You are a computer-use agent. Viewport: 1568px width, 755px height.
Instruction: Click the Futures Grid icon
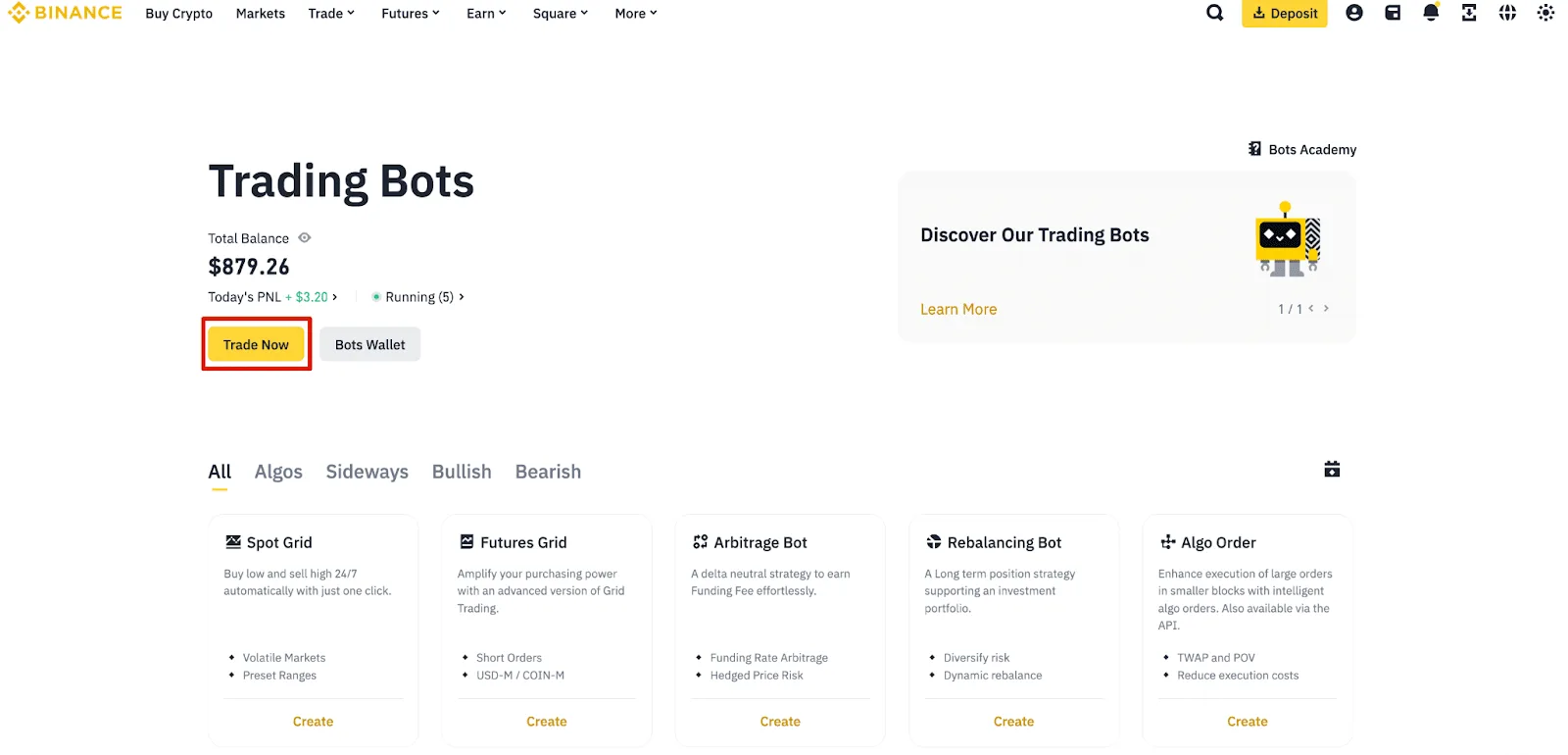(x=466, y=542)
